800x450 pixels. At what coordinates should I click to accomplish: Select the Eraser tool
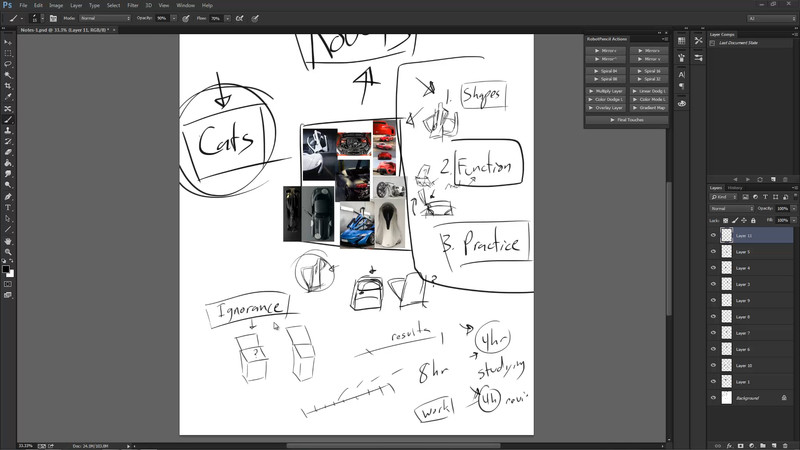pyautogui.click(x=8, y=152)
